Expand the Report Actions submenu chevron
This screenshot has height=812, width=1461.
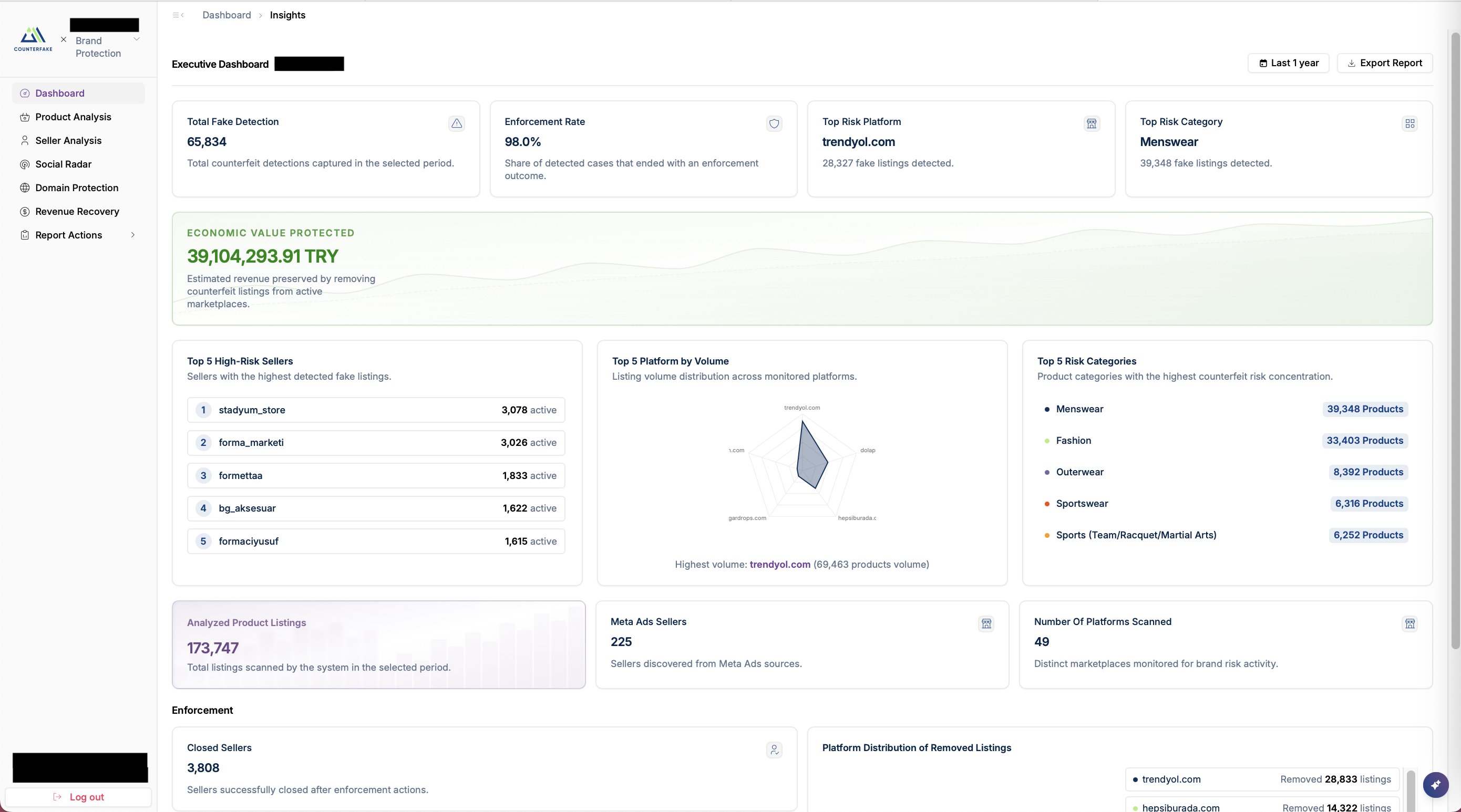pos(133,235)
